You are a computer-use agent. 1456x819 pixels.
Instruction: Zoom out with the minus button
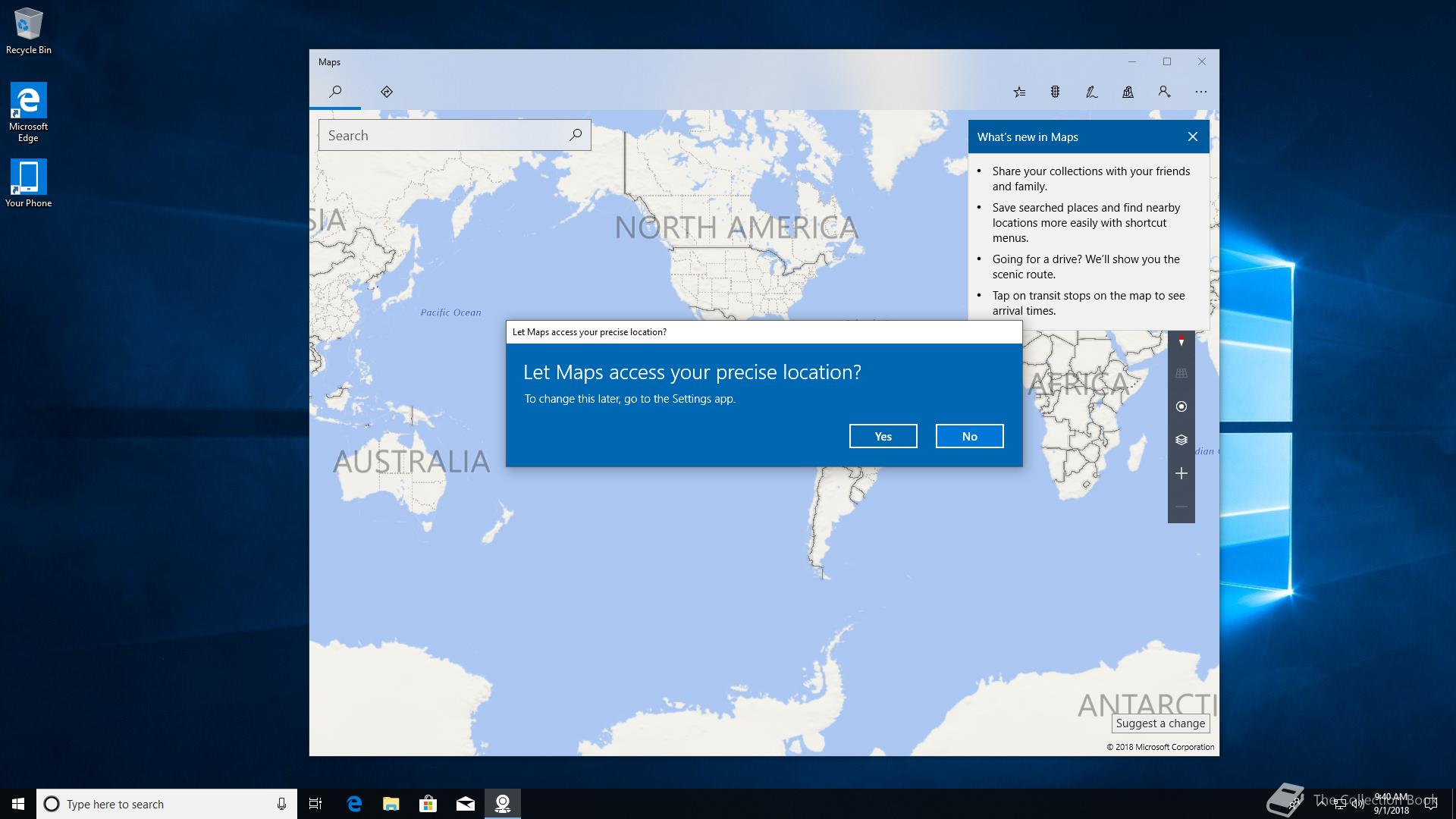click(x=1181, y=507)
